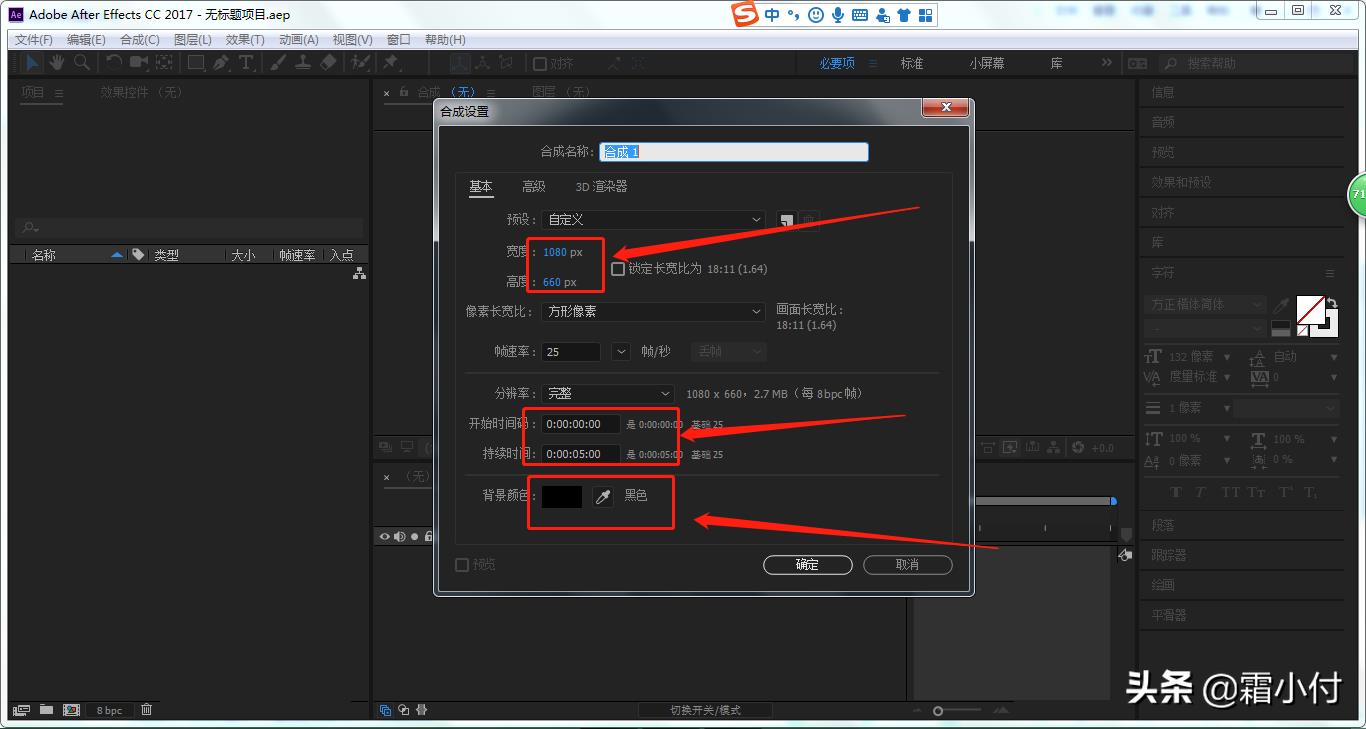
Task: Select the Unified Camera tool
Action: pos(139,62)
